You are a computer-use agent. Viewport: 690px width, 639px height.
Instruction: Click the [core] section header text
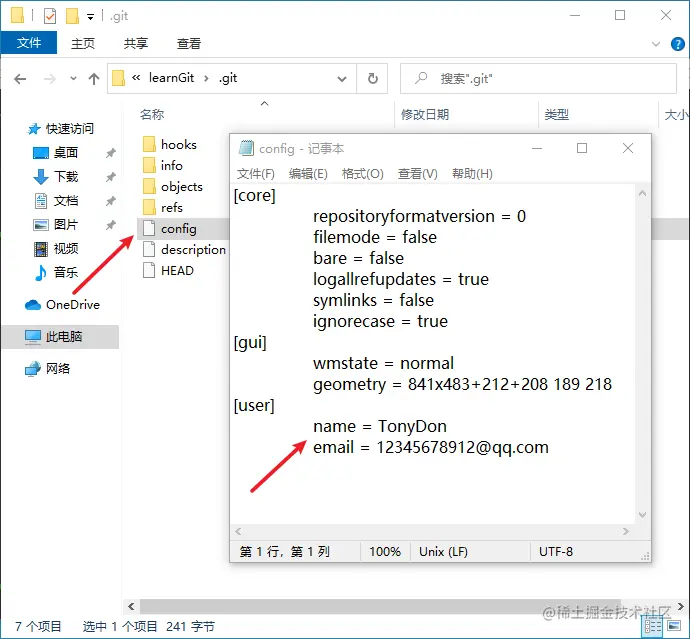click(x=254, y=195)
